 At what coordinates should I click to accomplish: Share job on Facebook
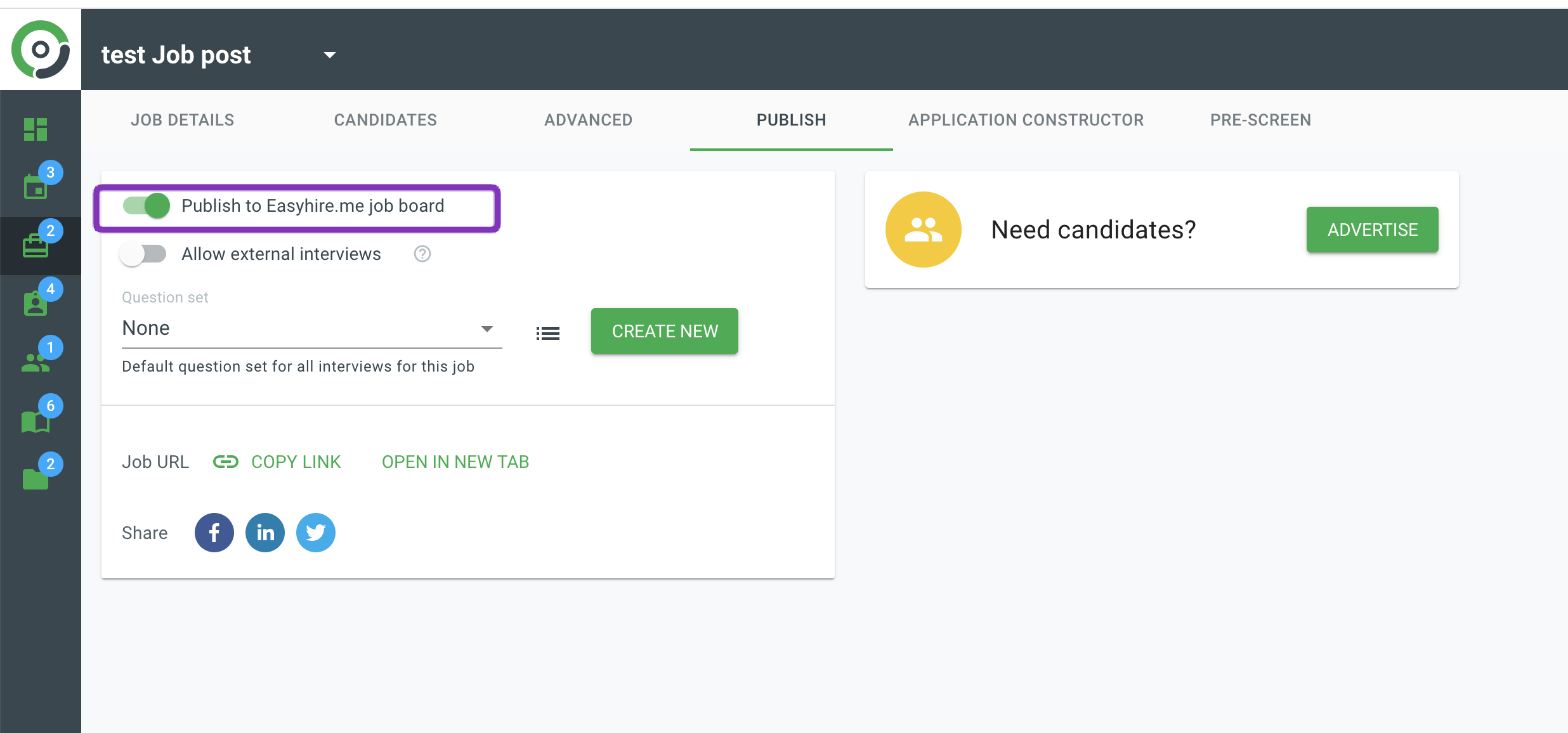[214, 533]
